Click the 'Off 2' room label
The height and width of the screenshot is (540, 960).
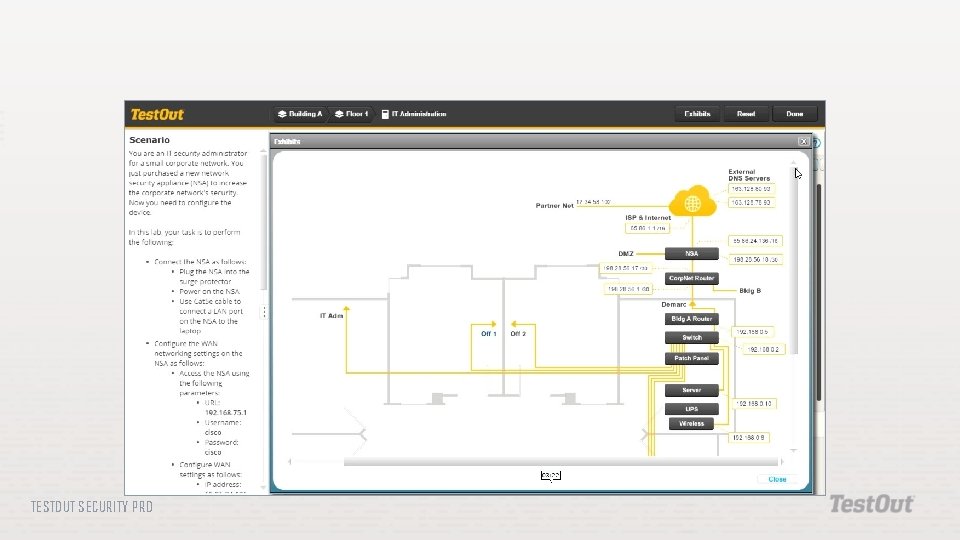click(518, 334)
